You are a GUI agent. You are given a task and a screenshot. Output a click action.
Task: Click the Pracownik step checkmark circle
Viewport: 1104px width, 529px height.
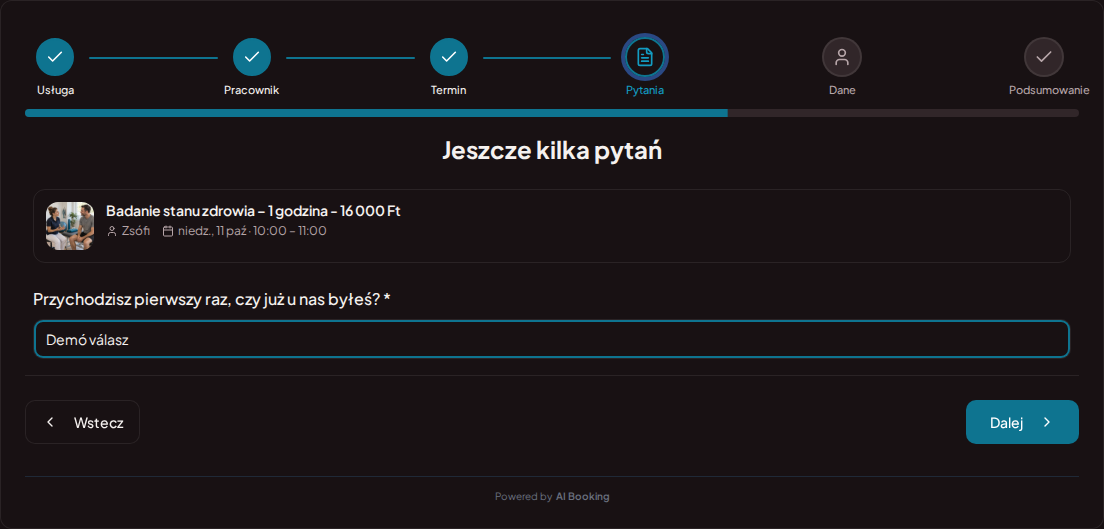(252, 57)
